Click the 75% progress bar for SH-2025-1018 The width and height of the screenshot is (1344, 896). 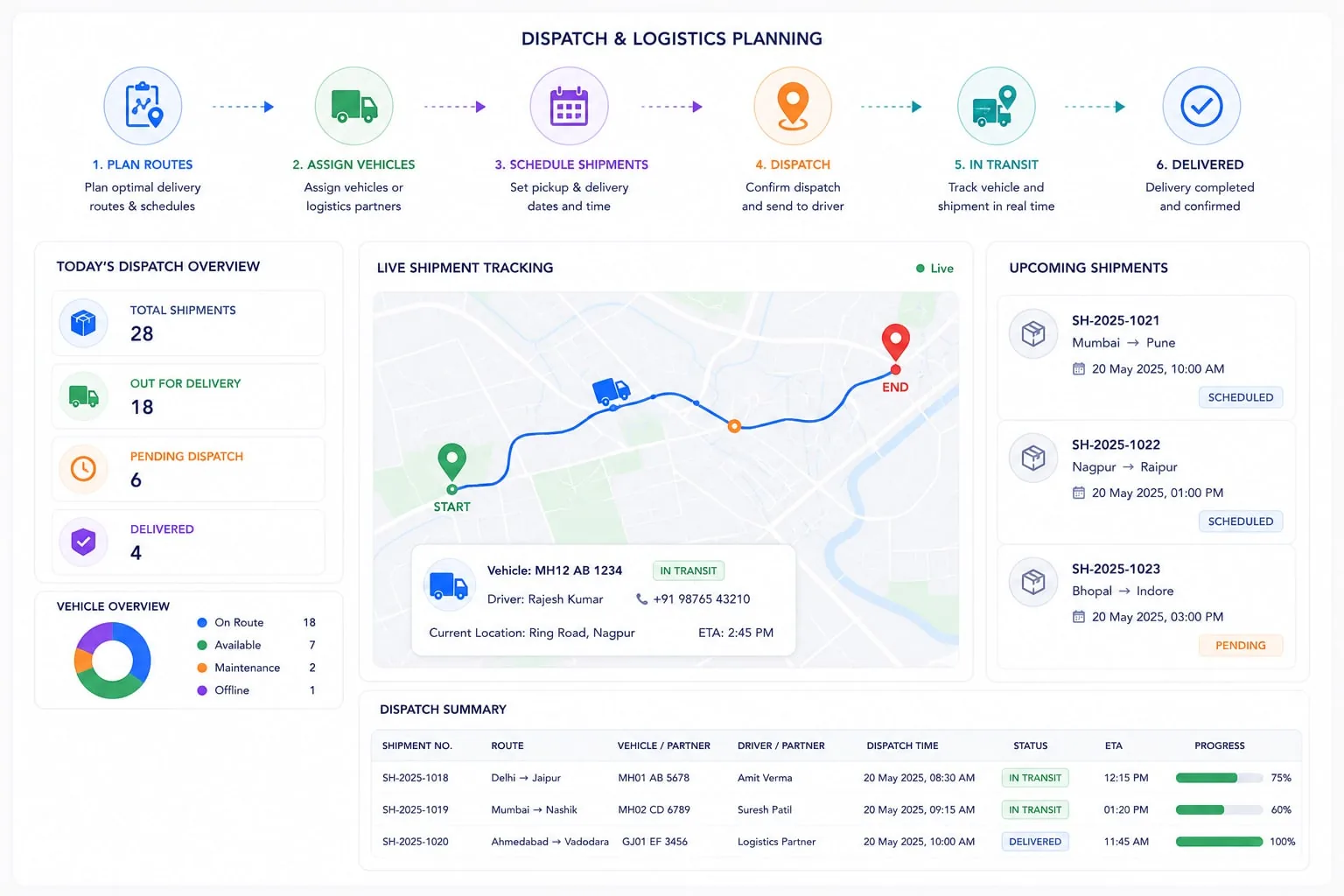click(x=1220, y=778)
